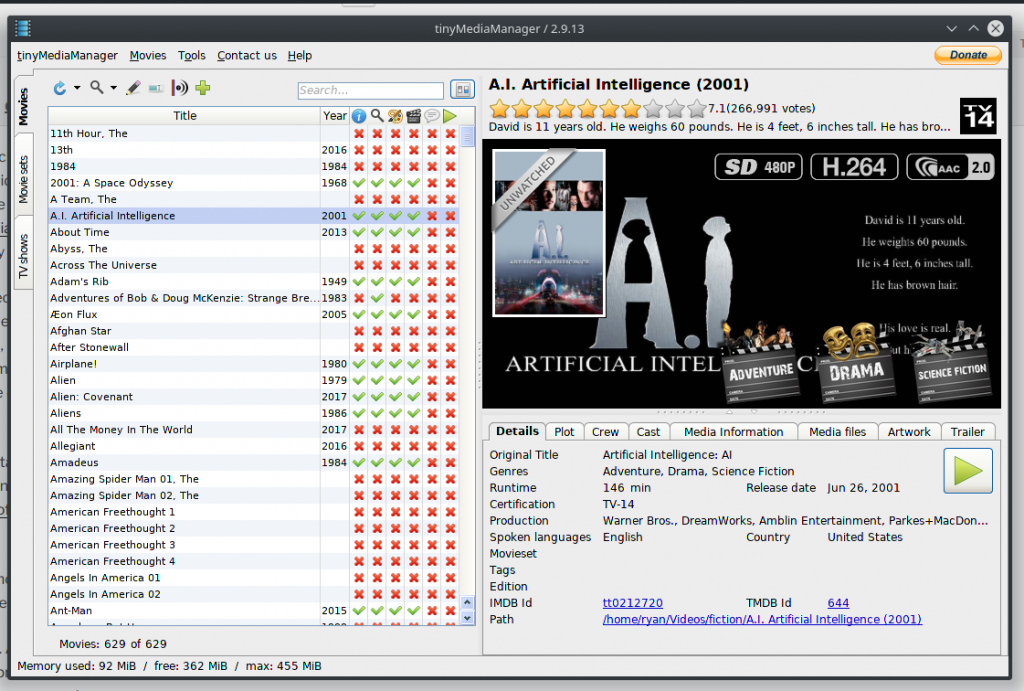Open the Cast tab

[648, 432]
